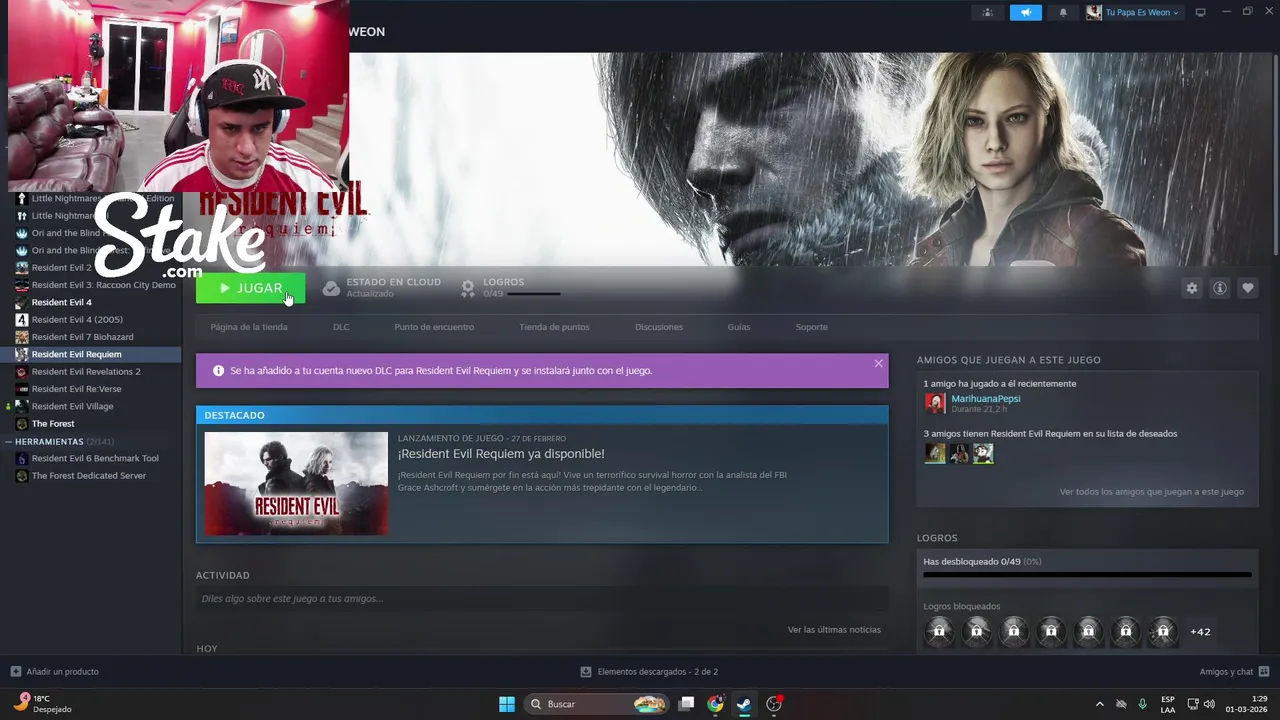Screen dimensions: 1280x720
Task: Open the +42 more achievements link
Action: (1200, 632)
